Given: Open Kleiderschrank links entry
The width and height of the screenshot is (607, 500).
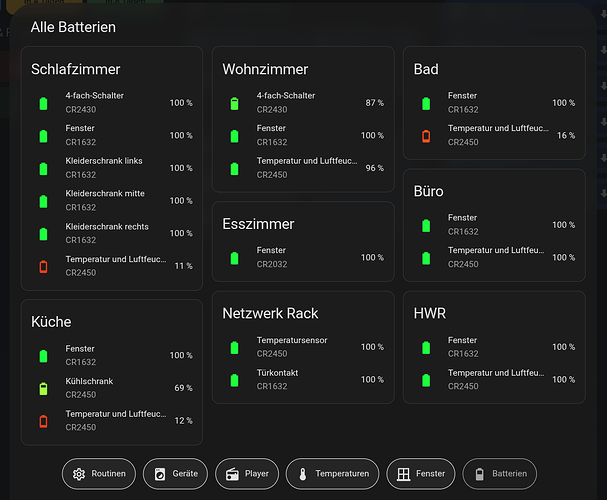Looking at the screenshot, I should pyautogui.click(x=111, y=168).
